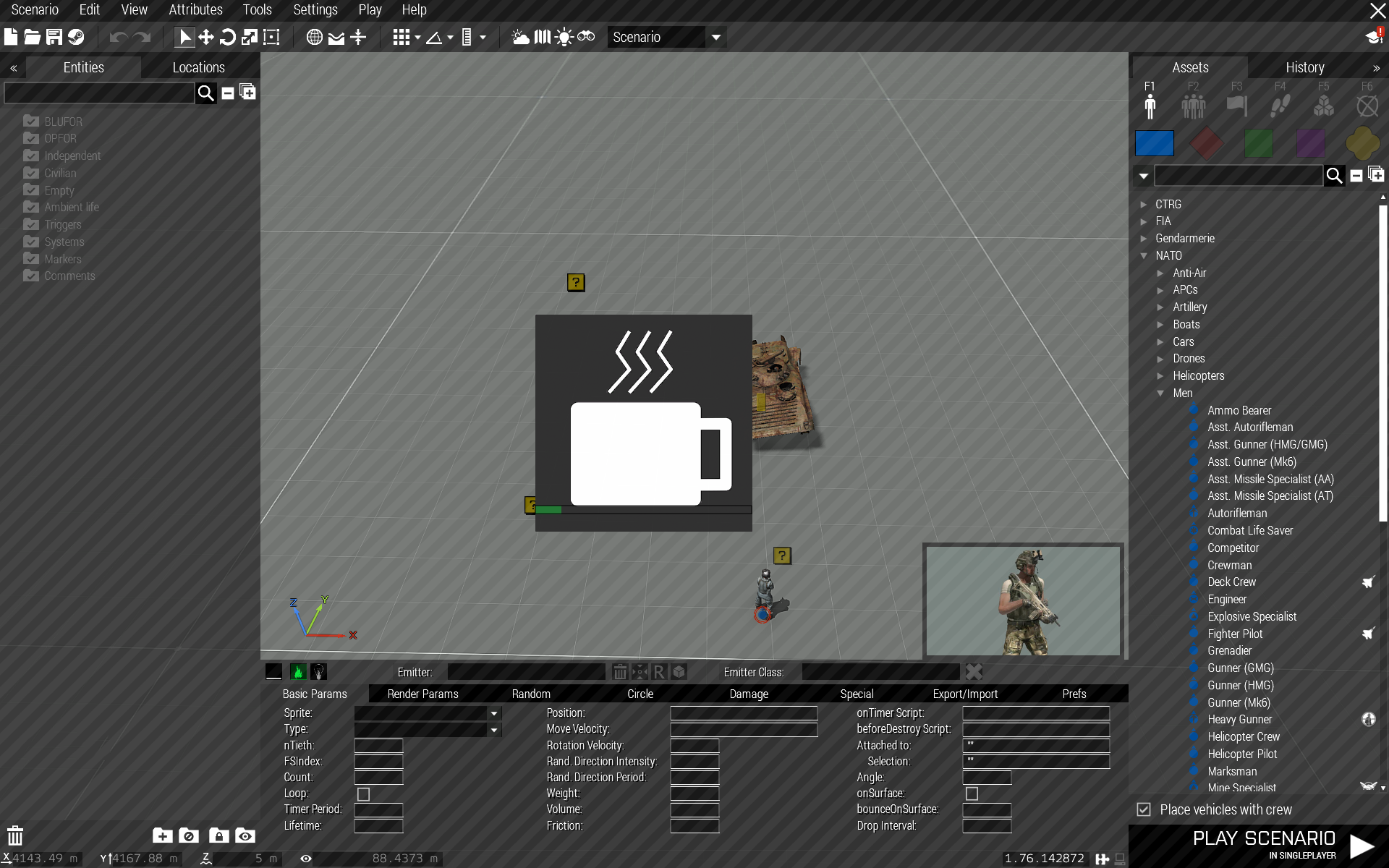Select the Rotate widget tool
The image size is (1389, 868).
point(228,37)
